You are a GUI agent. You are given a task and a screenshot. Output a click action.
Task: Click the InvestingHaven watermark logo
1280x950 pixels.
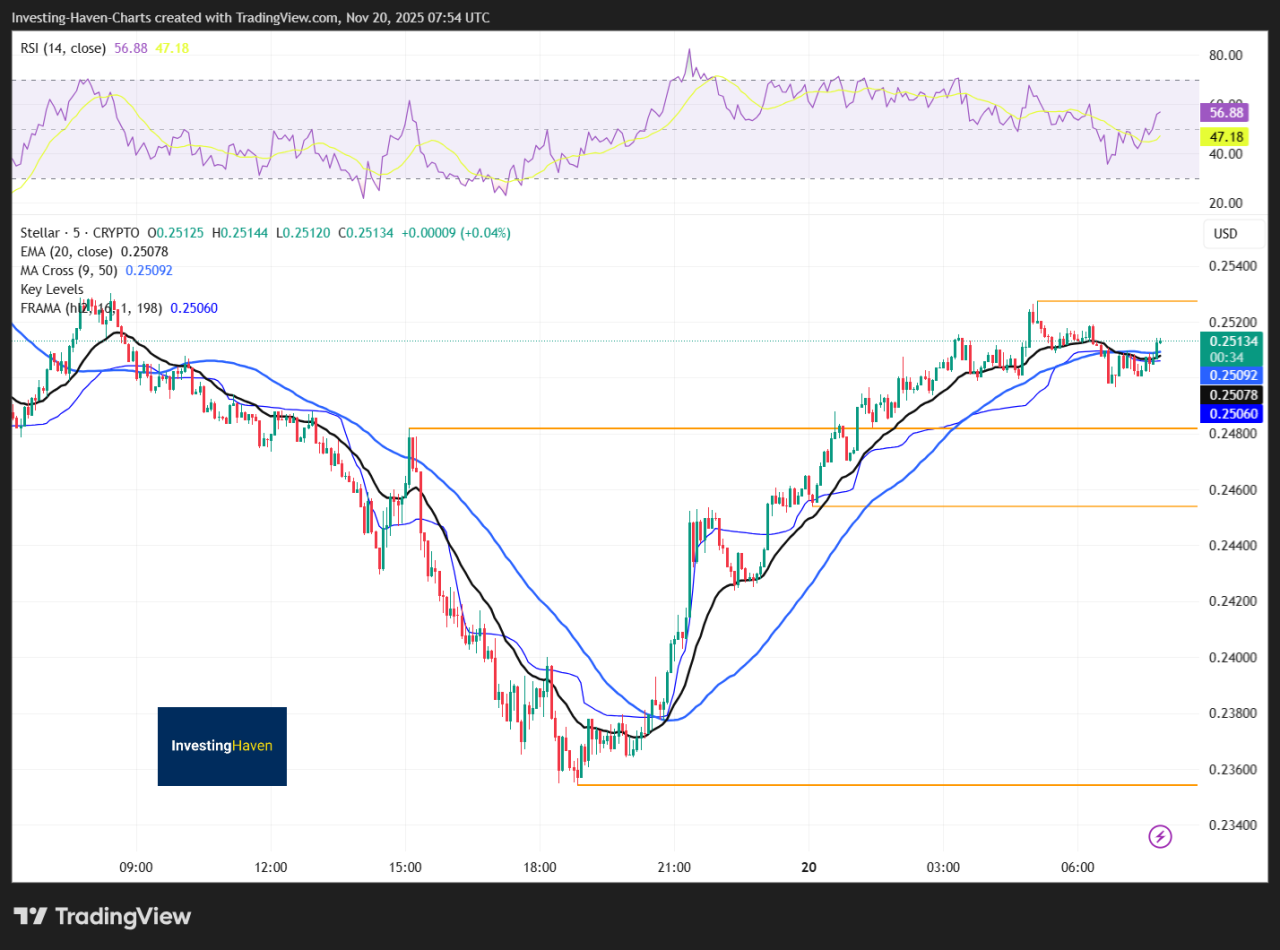point(222,746)
